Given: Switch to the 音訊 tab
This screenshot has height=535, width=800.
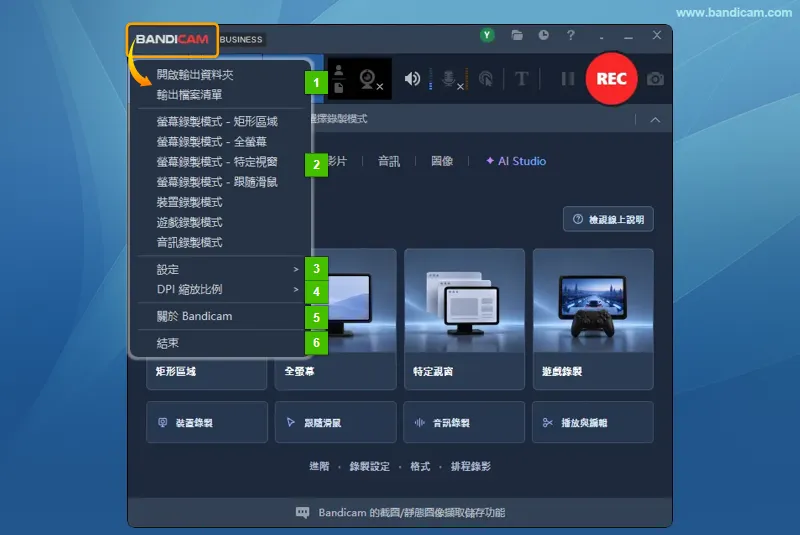Looking at the screenshot, I should (389, 161).
